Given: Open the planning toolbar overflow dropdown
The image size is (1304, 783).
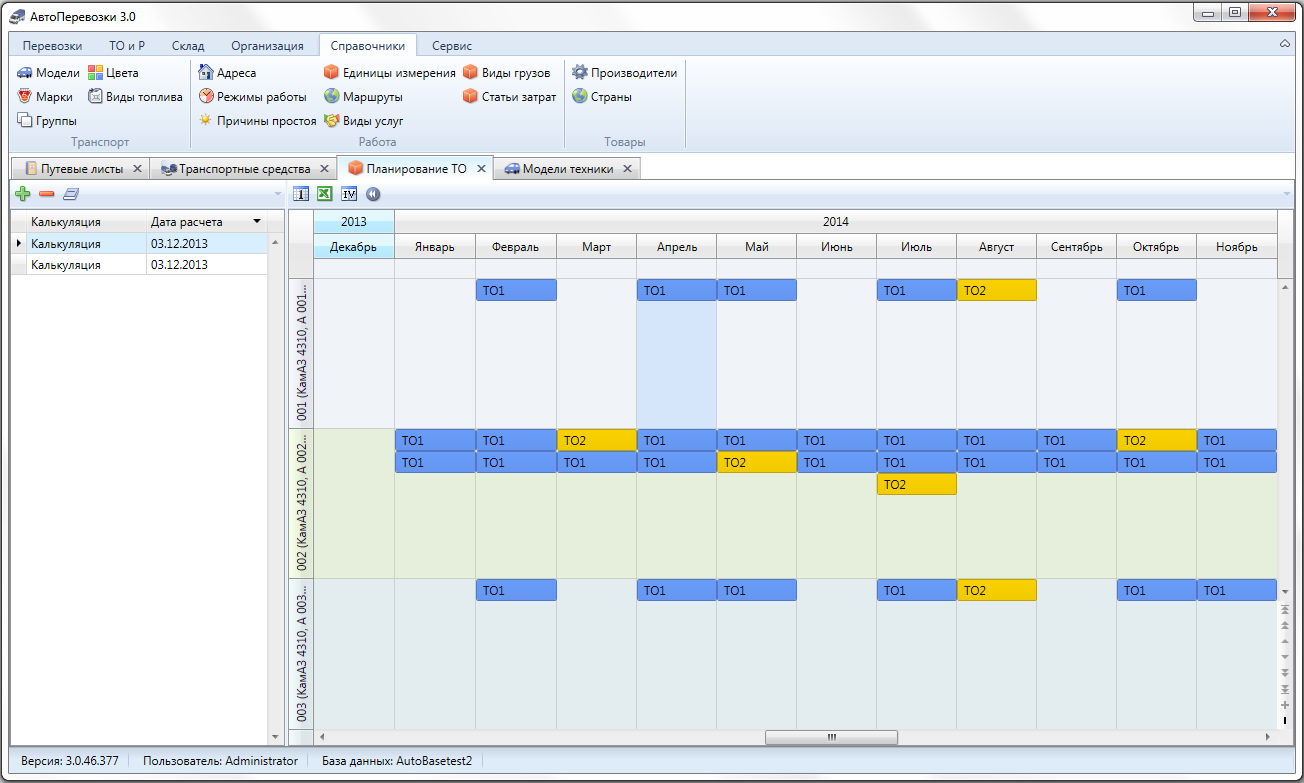Looking at the screenshot, I should click(1289, 194).
